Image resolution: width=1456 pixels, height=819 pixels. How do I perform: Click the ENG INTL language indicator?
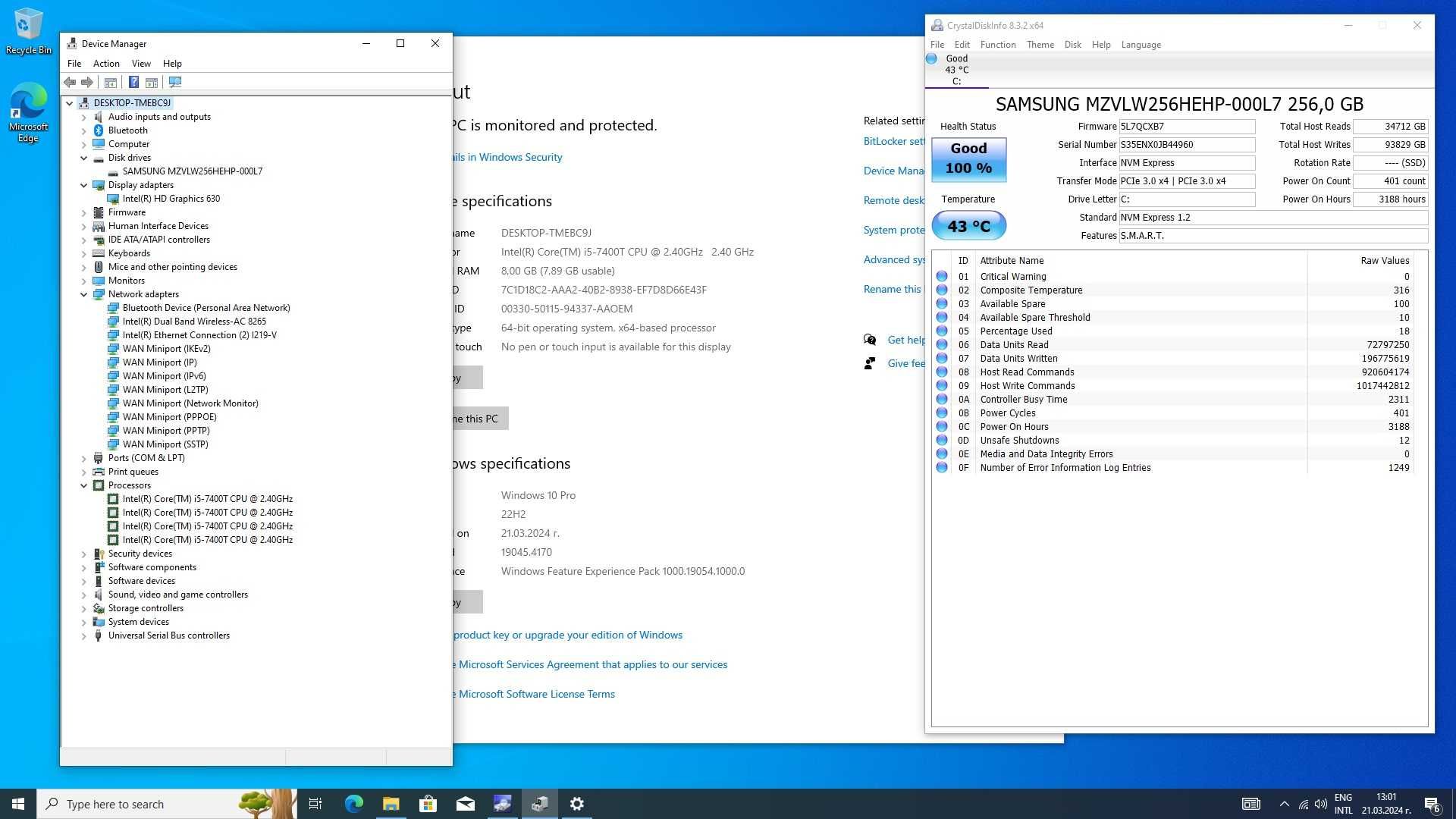(x=1343, y=804)
